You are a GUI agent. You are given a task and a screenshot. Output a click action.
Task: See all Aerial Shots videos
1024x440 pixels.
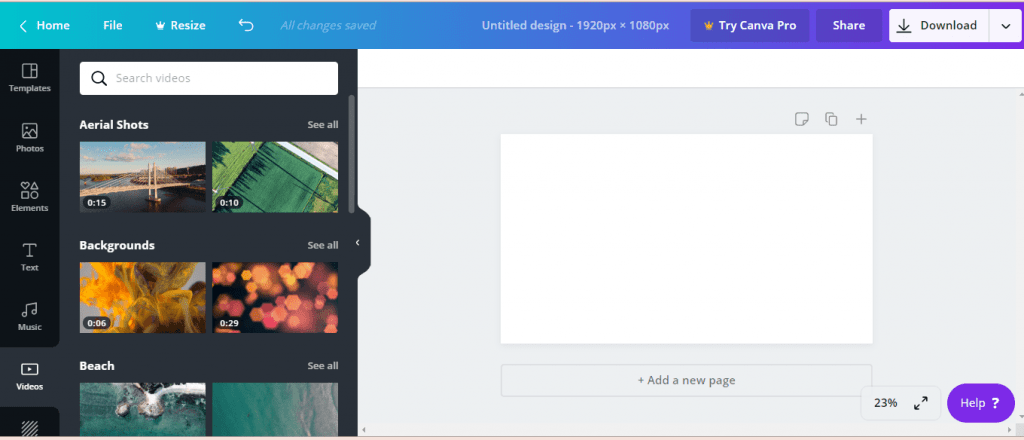[x=323, y=125]
